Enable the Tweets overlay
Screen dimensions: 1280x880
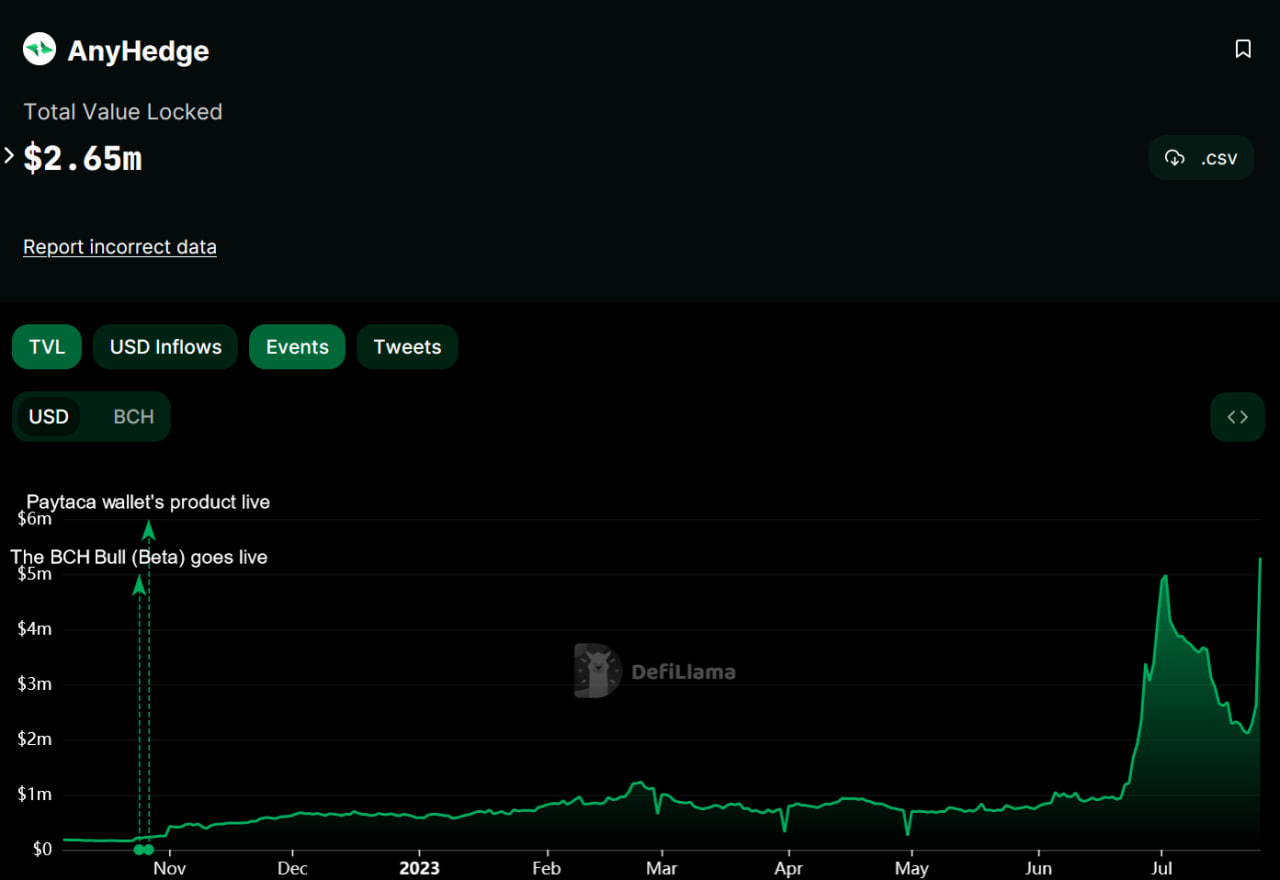tap(408, 347)
